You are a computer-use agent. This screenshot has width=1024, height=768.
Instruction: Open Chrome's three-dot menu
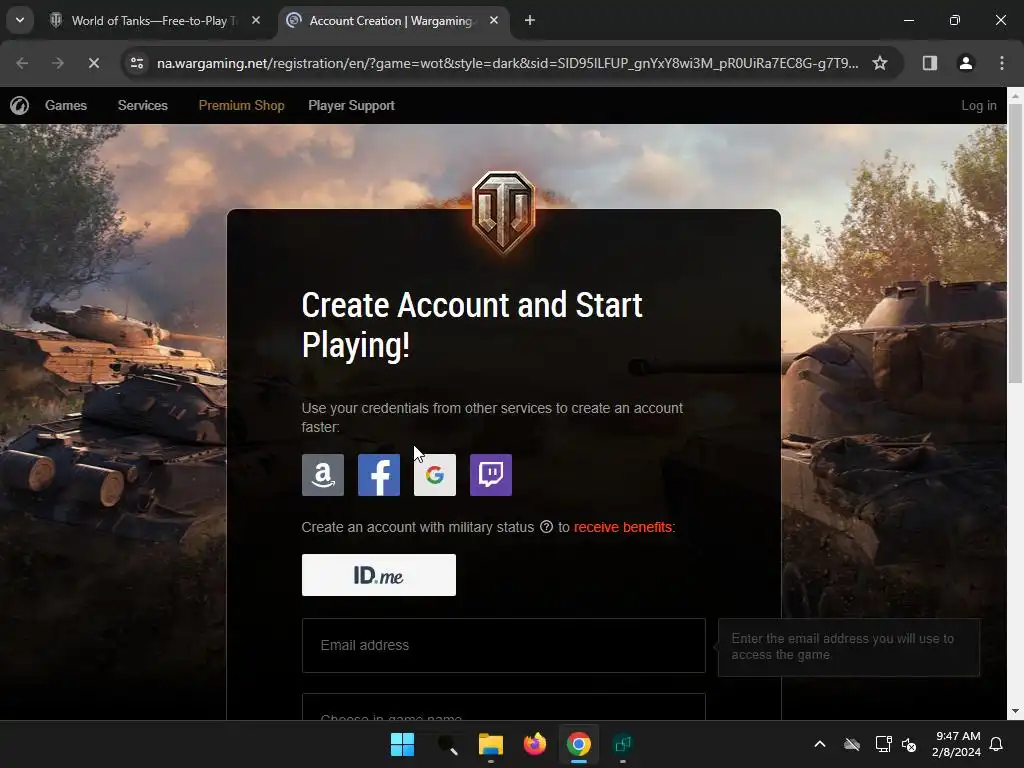coord(1002,63)
